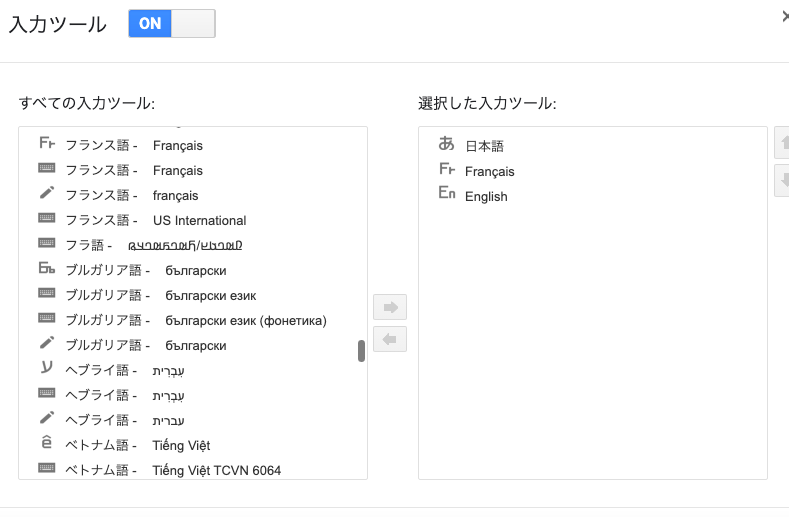Select French Fr transliteration icon in all tools

(47, 143)
